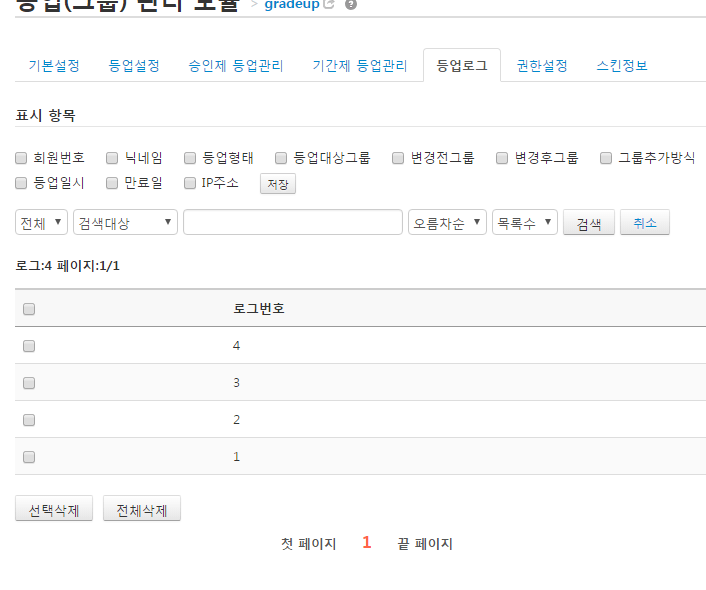This screenshot has height=590, width=706.
Task: Click the help question mark icon
Action: click(x=350, y=5)
